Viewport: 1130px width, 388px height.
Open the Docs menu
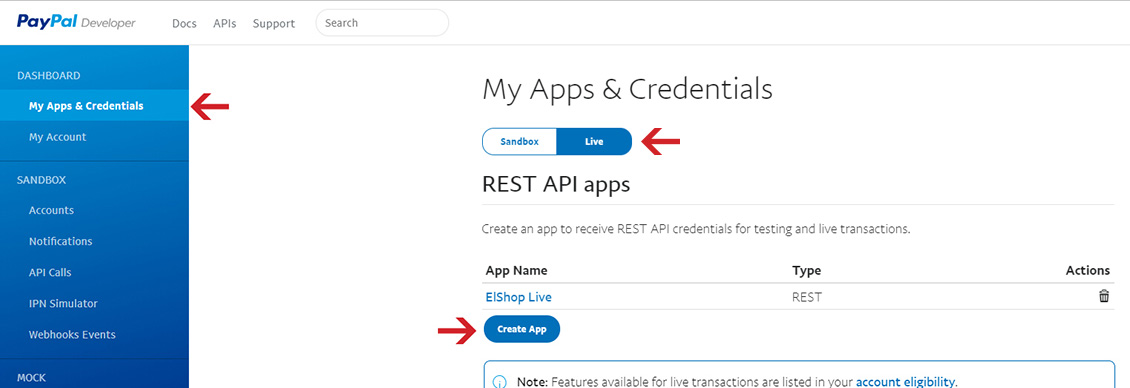point(184,23)
